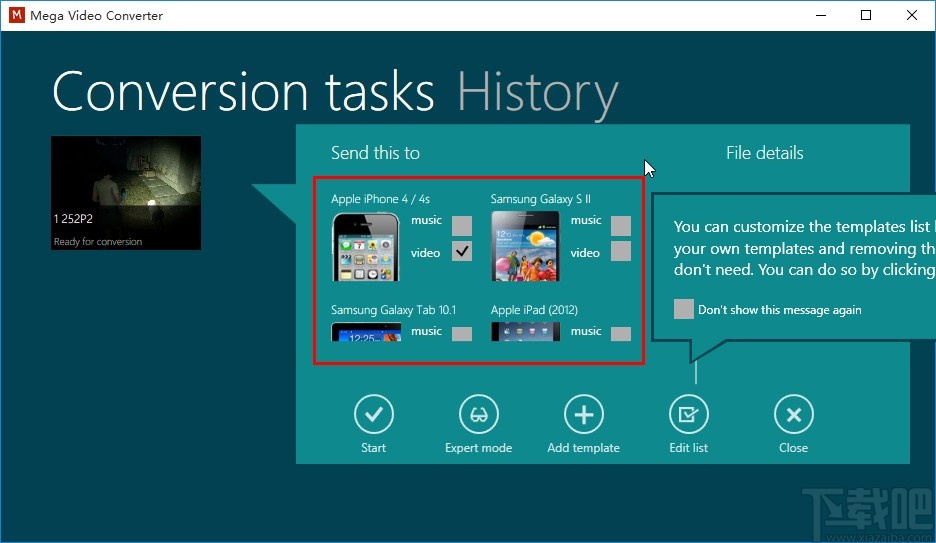Select the Apple iPad (2012) device image
The height and width of the screenshot is (543, 936).
pyautogui.click(x=525, y=332)
